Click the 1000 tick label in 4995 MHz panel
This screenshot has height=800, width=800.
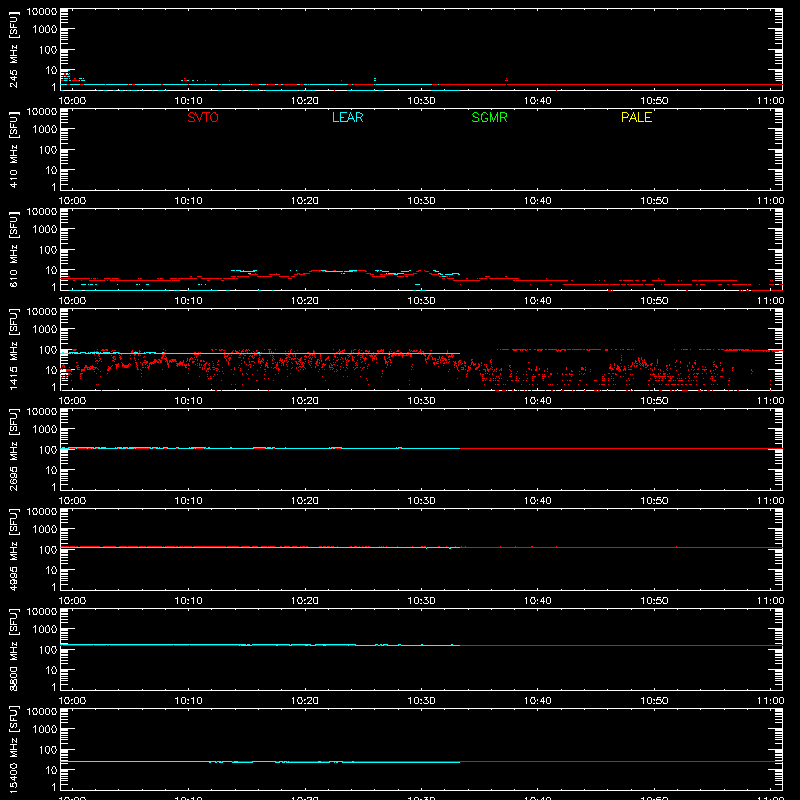[45, 530]
